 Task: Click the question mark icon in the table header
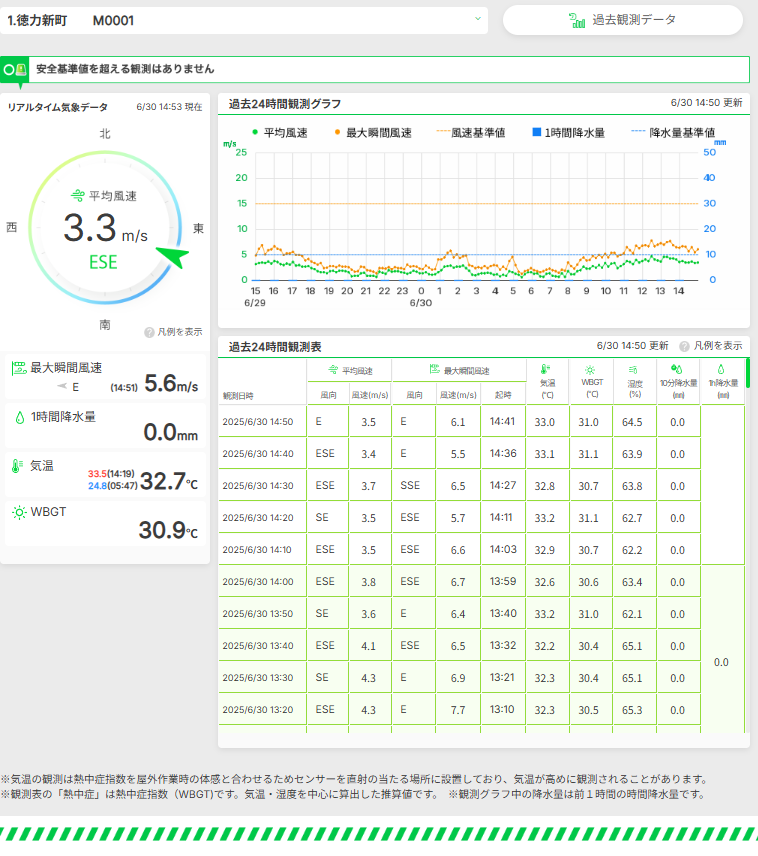pyautogui.click(x=684, y=346)
